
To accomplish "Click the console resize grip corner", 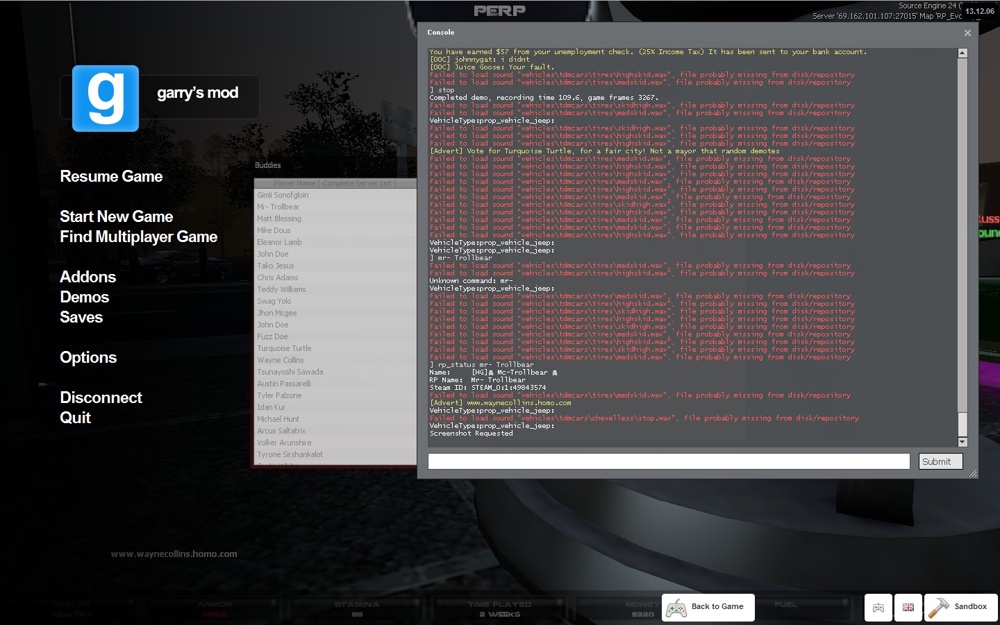I will point(973,473).
